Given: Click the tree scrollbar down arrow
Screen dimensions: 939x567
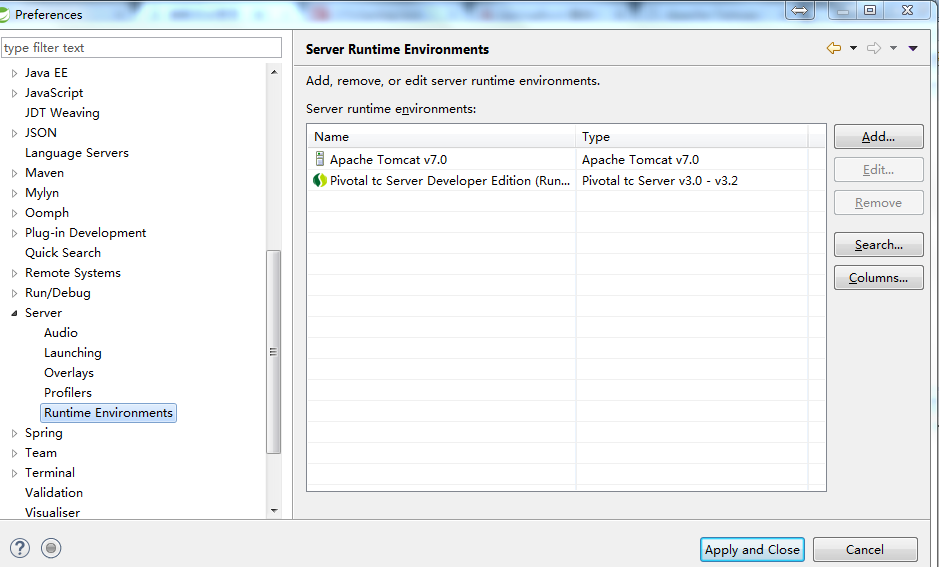Looking at the screenshot, I should click(274, 511).
